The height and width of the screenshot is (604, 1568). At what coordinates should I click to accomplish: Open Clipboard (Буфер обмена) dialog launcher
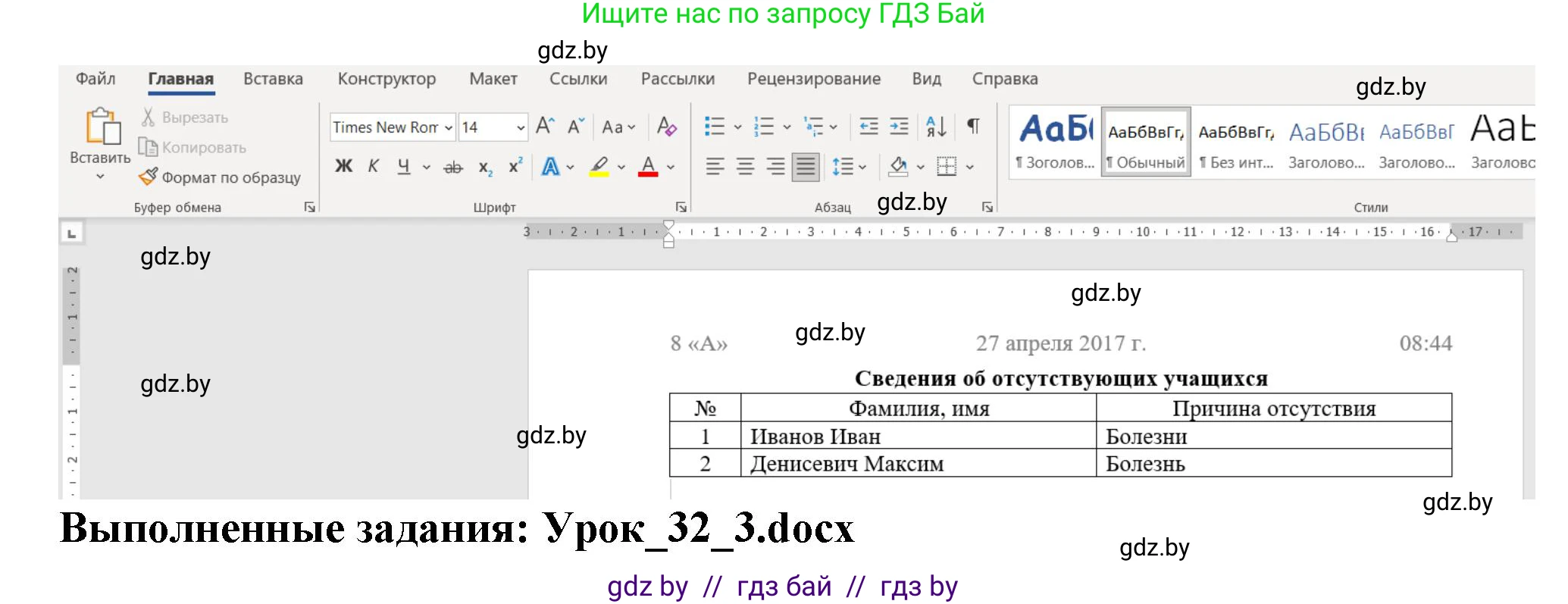coord(309,207)
